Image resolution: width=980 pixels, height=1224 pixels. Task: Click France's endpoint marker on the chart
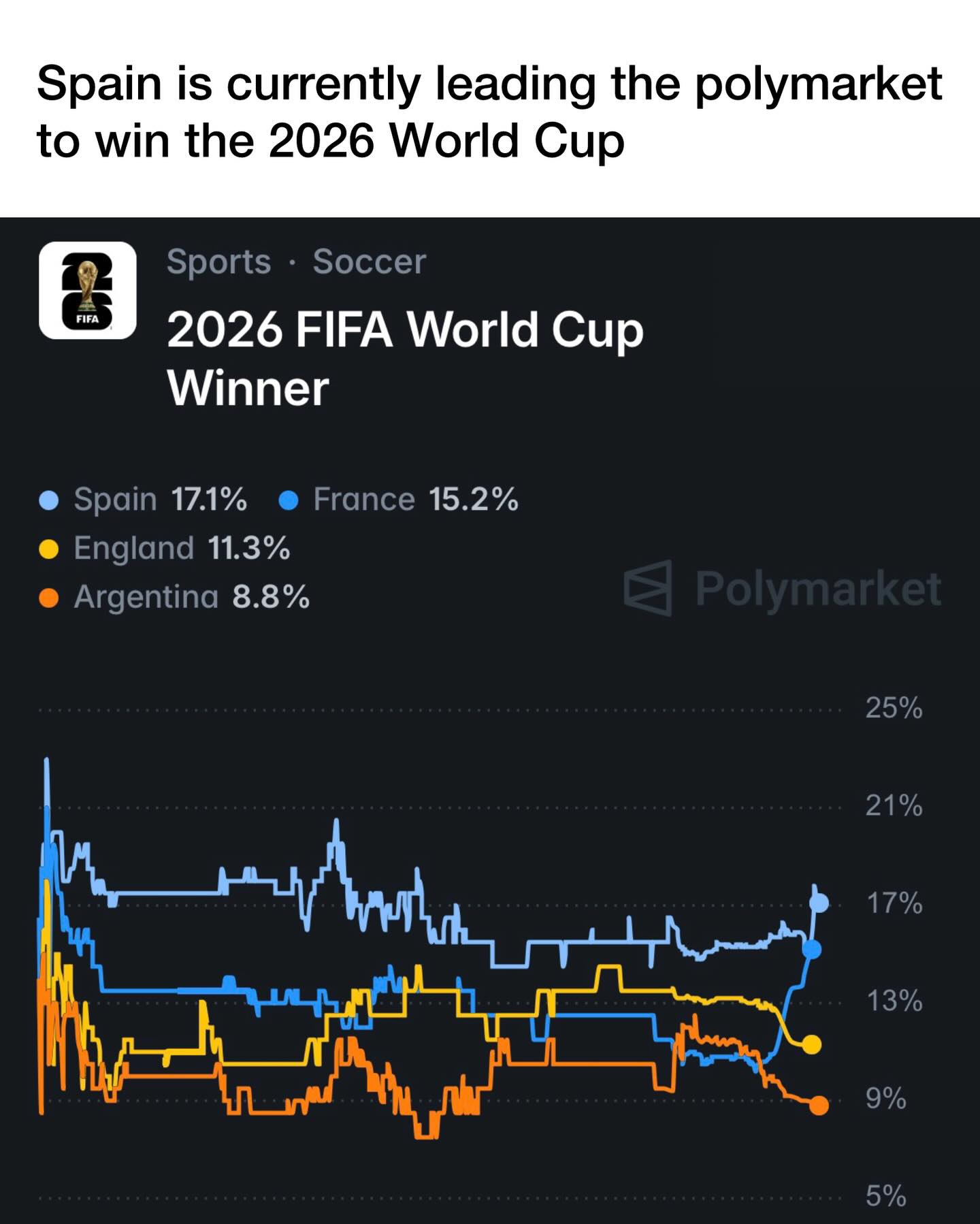point(812,949)
